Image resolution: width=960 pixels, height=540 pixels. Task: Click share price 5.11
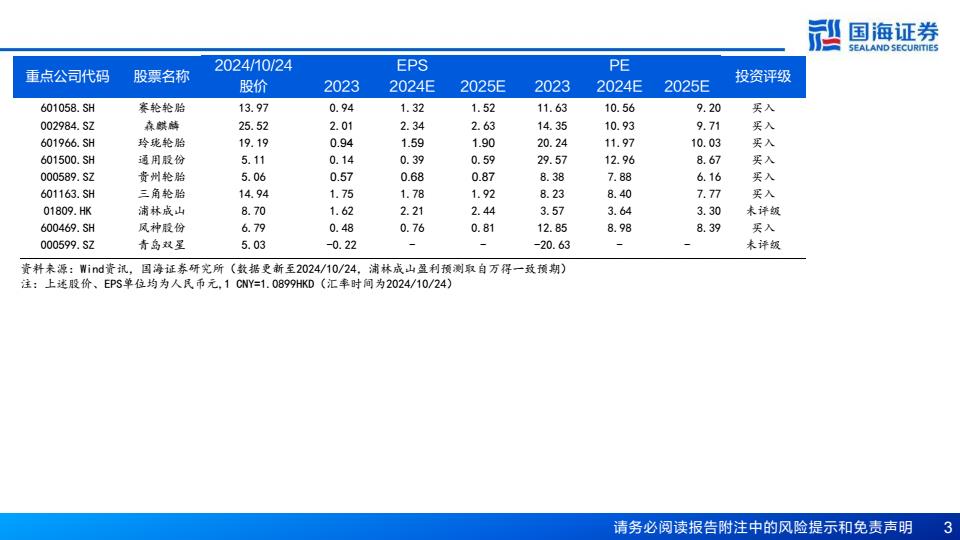tap(253, 160)
